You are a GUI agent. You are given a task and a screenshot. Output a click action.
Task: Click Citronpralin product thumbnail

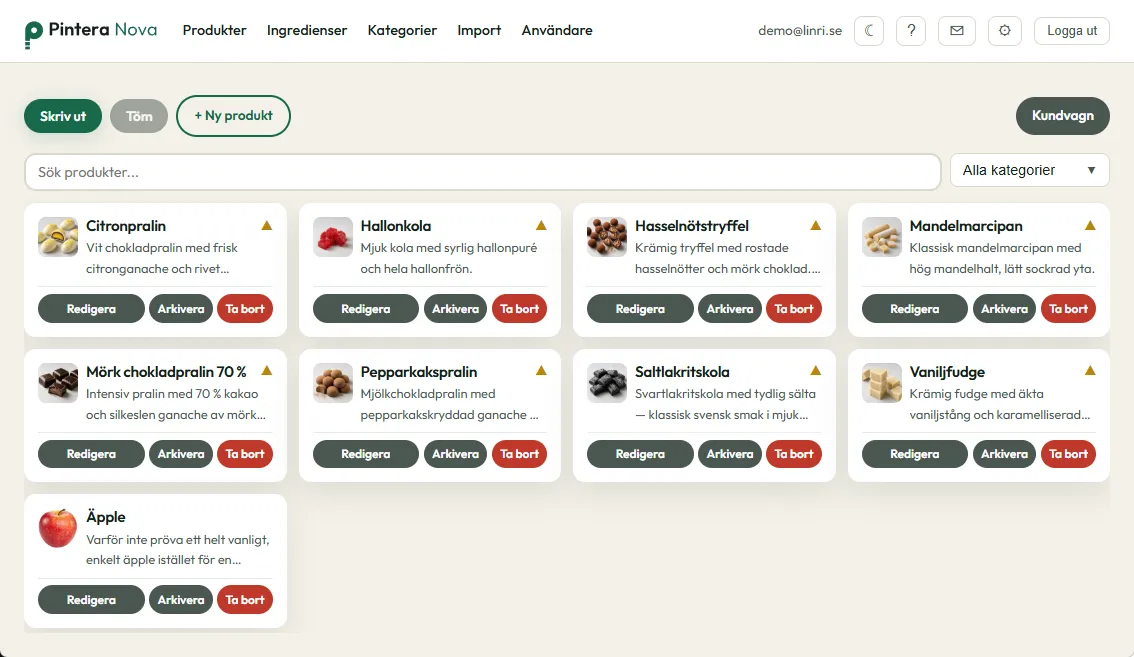pos(58,237)
